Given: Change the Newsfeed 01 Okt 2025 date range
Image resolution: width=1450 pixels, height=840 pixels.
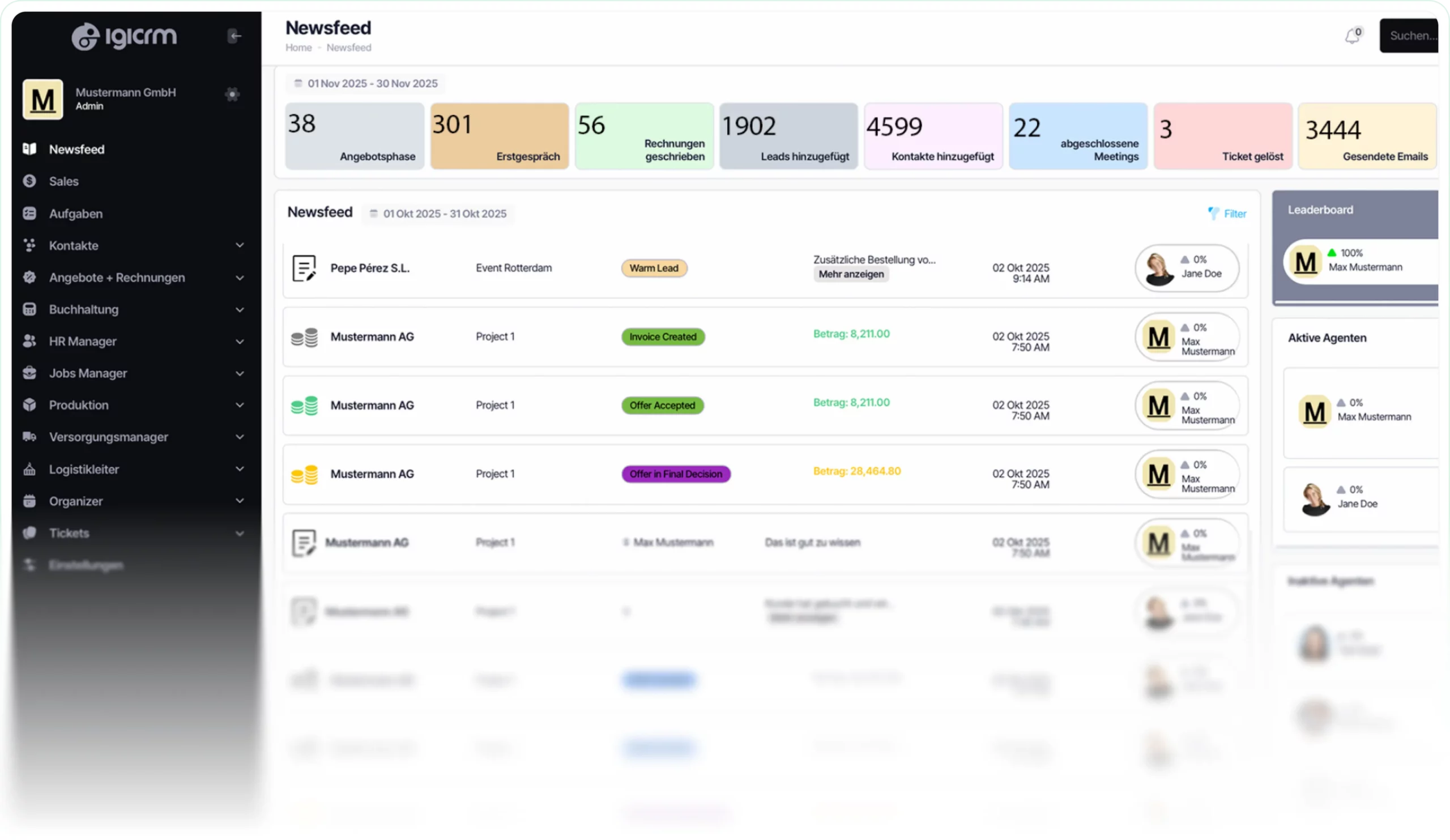Looking at the screenshot, I should click(x=438, y=214).
